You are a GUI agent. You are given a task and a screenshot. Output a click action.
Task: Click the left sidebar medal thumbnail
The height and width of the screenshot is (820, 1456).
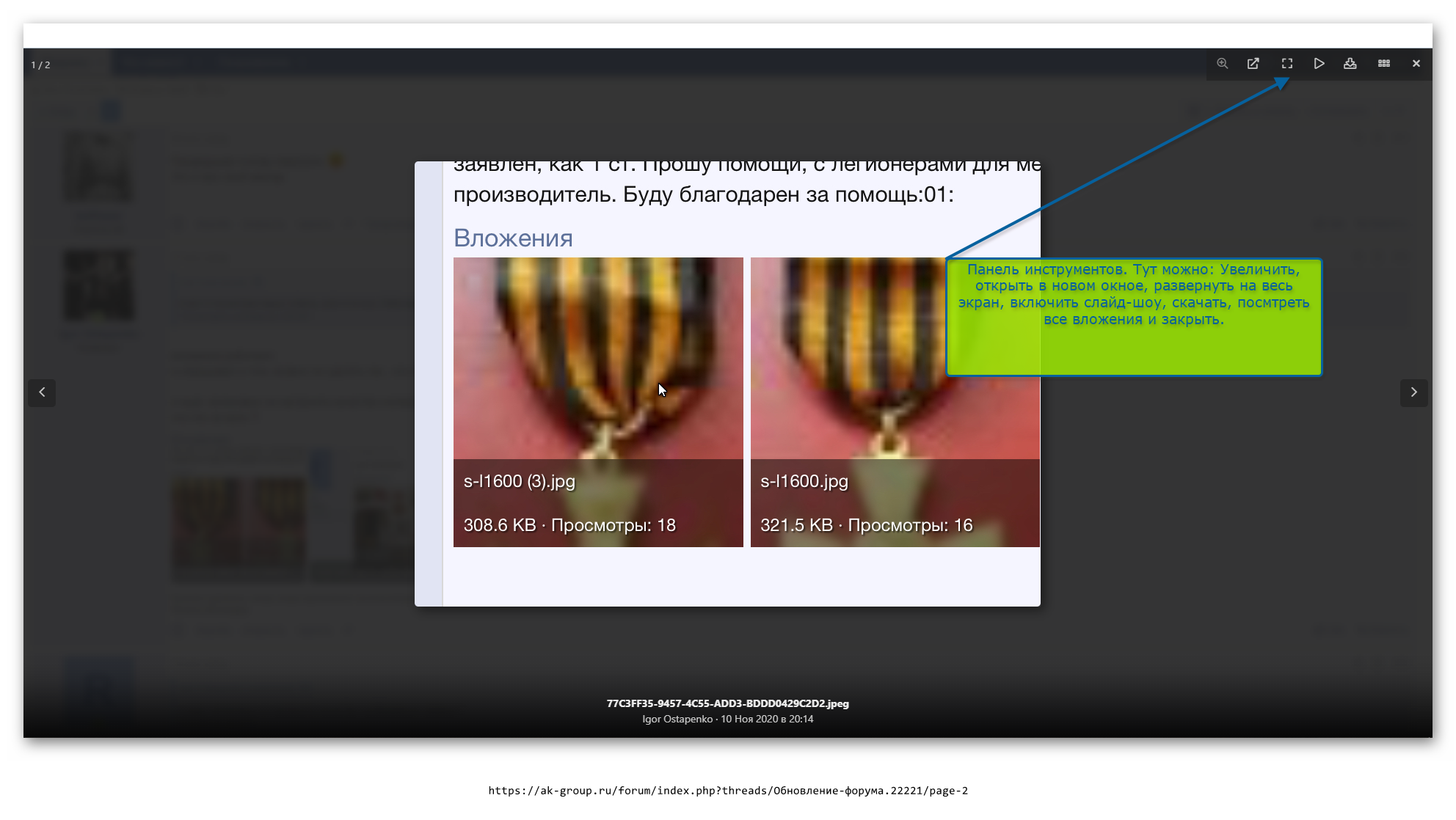98,167
